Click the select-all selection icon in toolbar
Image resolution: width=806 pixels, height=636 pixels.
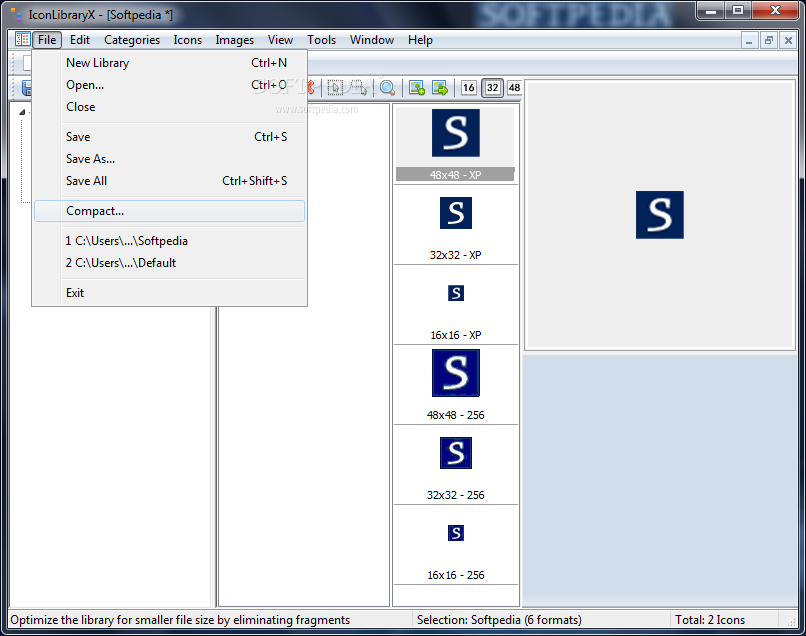pos(335,88)
